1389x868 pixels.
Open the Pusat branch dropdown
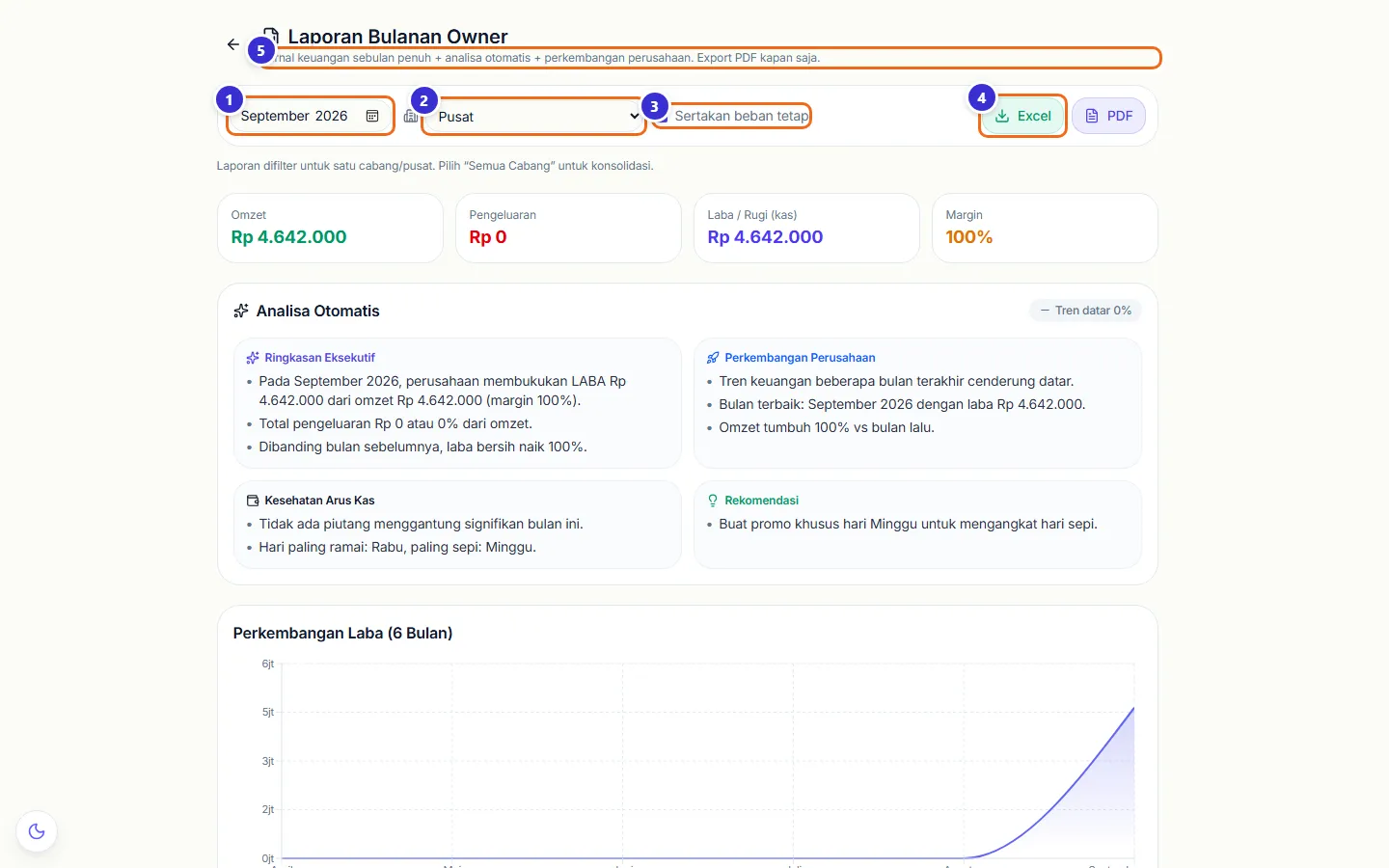click(x=534, y=117)
